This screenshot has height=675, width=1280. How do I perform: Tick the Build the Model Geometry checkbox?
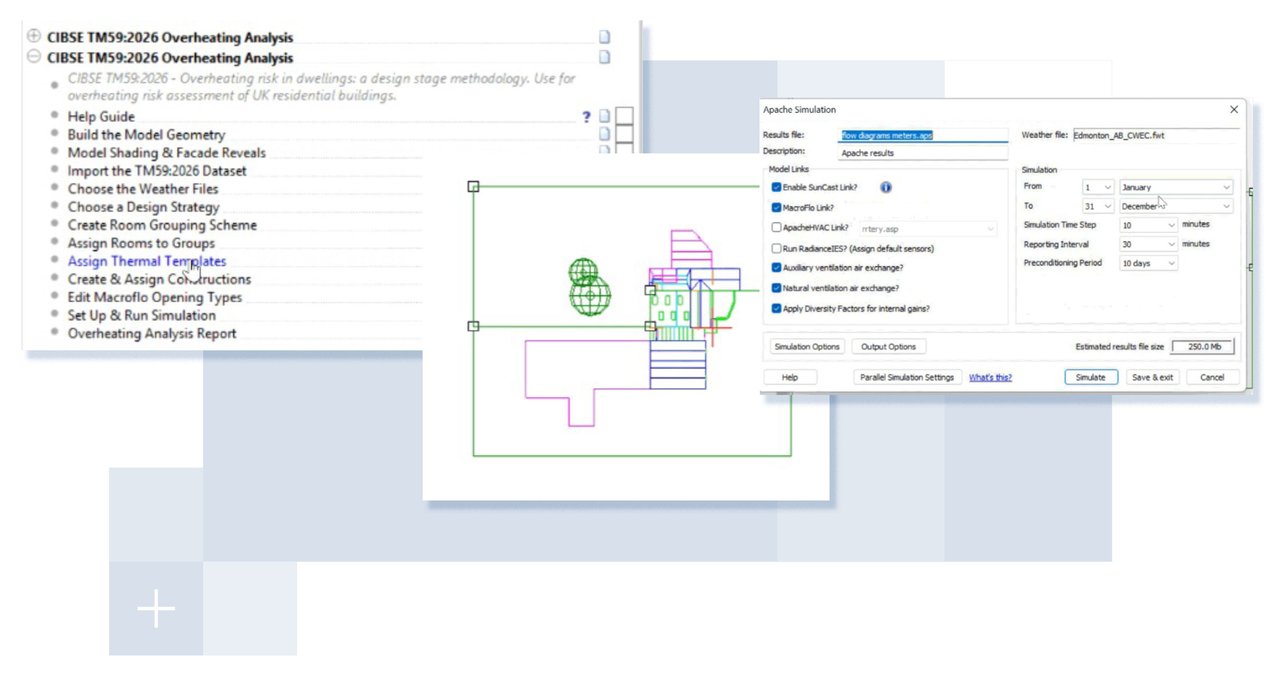click(625, 134)
